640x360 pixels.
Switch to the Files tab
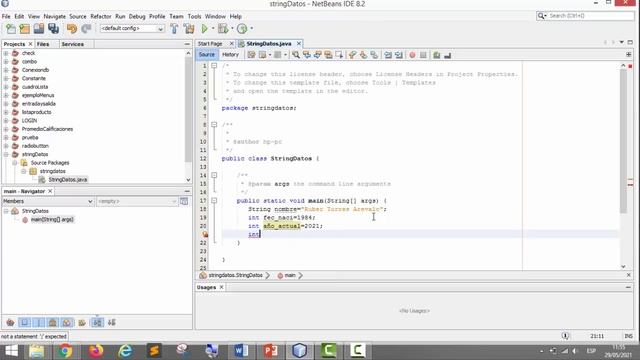coord(43,44)
